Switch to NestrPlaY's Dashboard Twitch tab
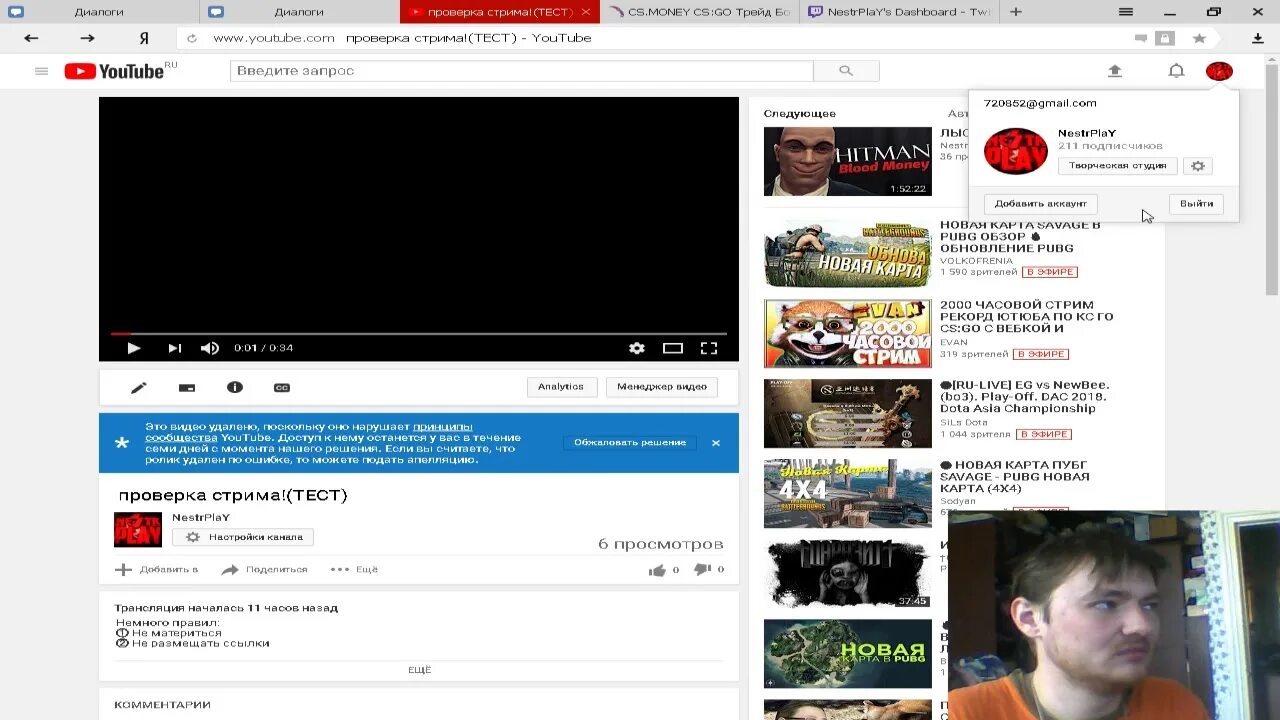This screenshot has height=720, width=1280. pyautogui.click(x=899, y=12)
